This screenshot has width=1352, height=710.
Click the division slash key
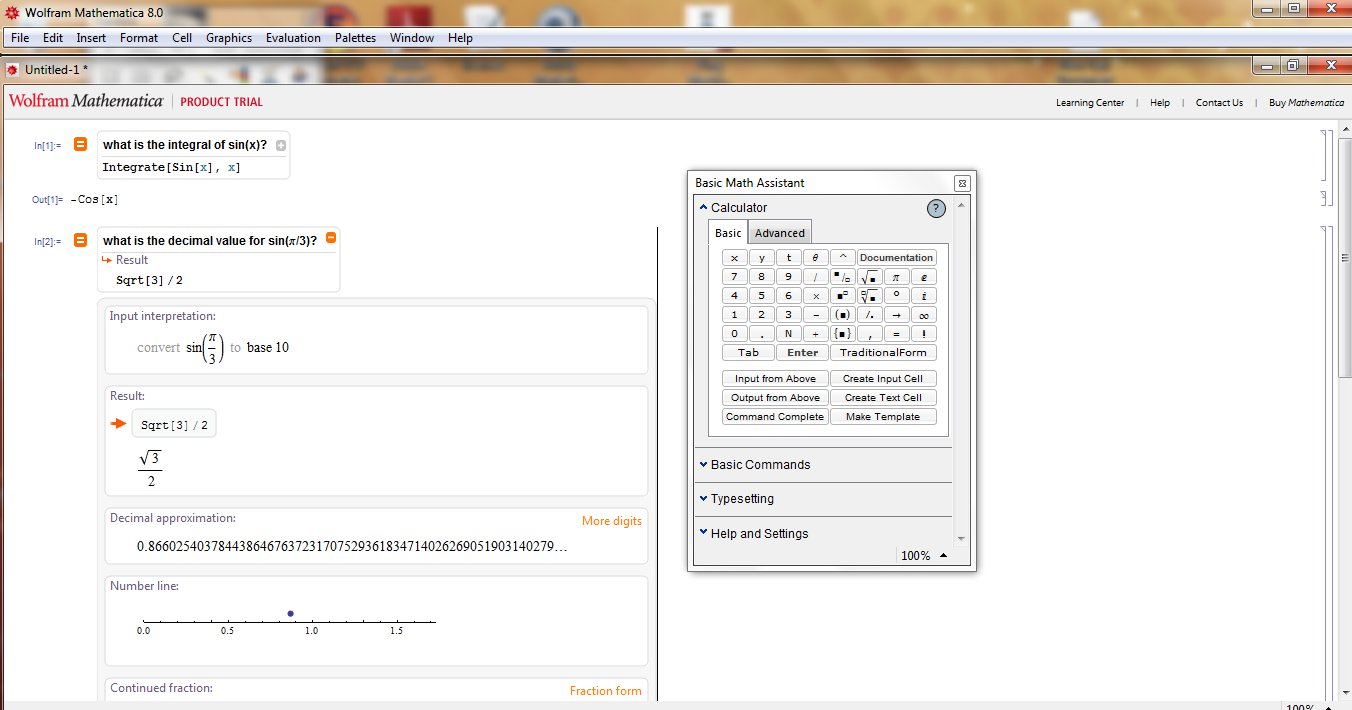pyautogui.click(x=815, y=277)
